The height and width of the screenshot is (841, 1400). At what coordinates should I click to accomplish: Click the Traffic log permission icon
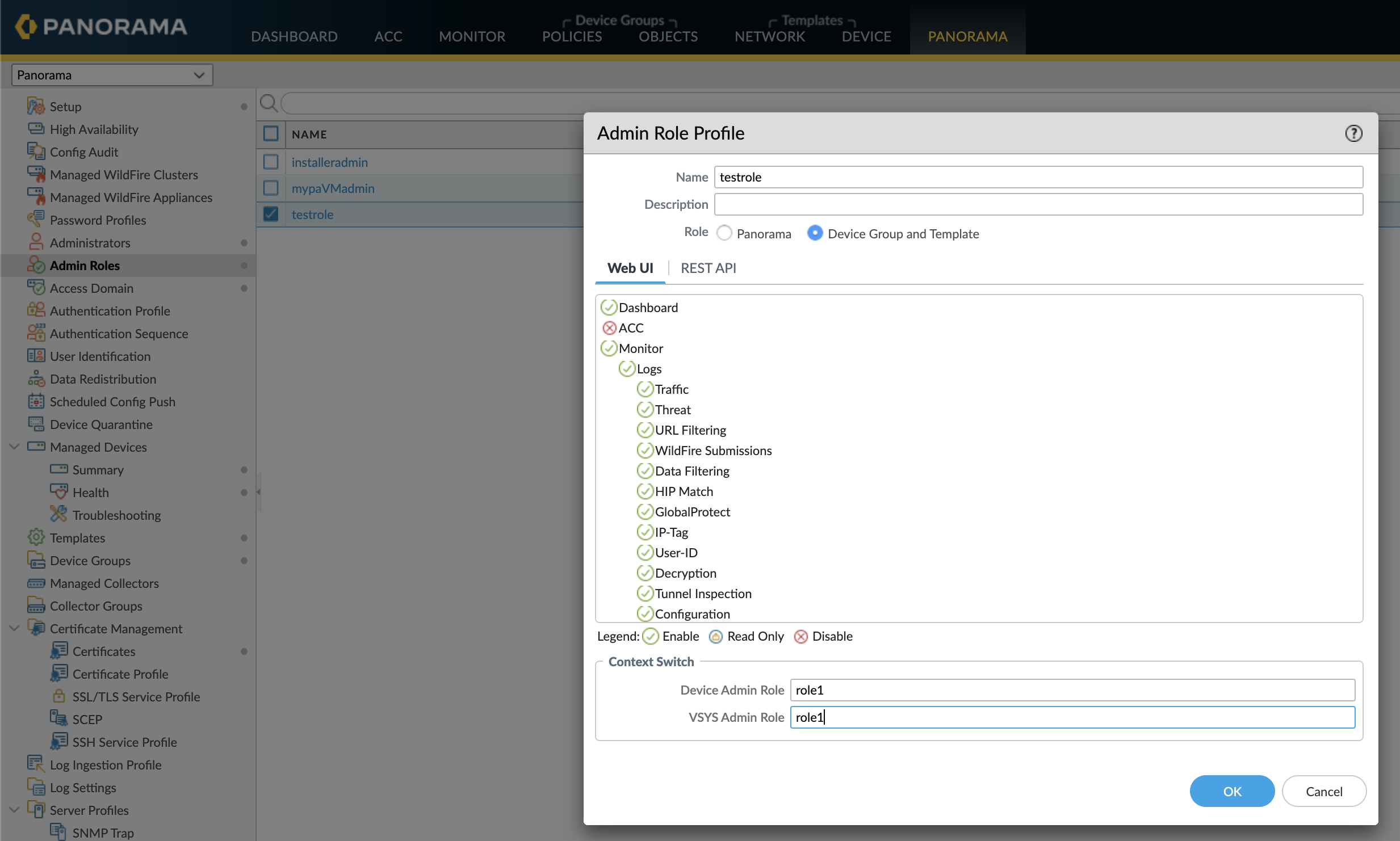point(645,389)
